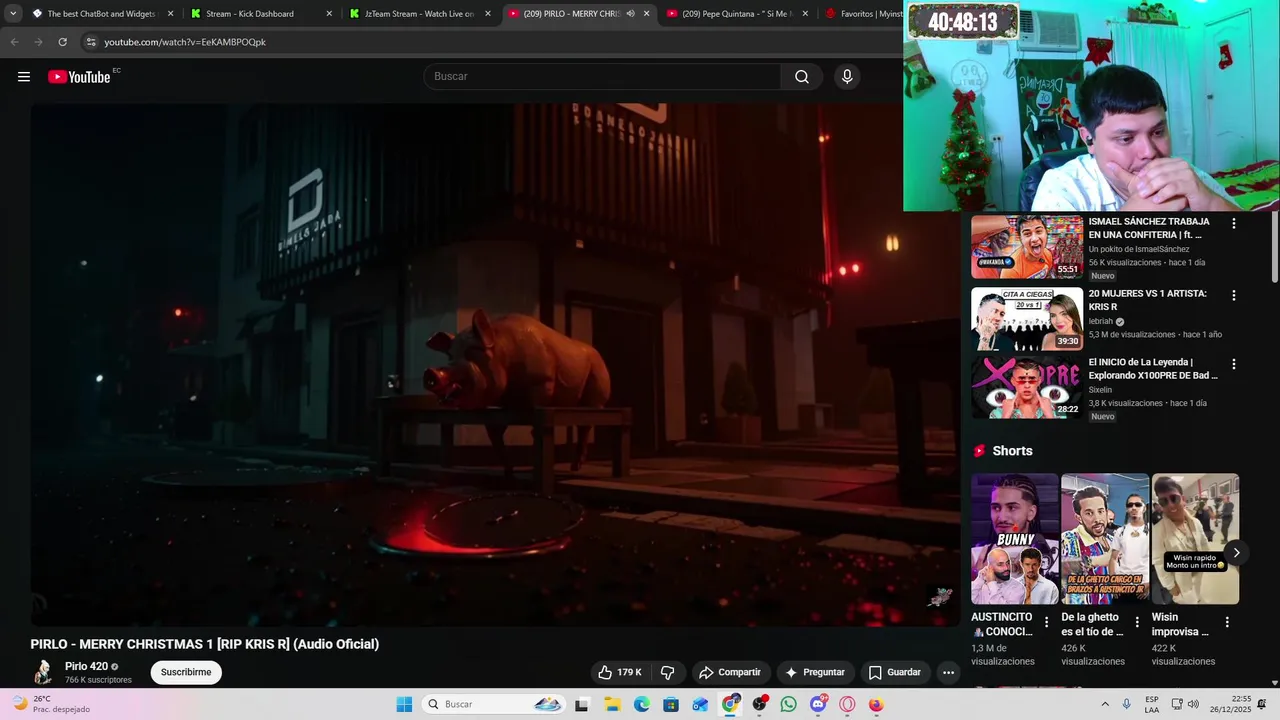The width and height of the screenshot is (1280, 720).
Task: Close the Kick Dashboard tab
Action: pyautogui.click(x=329, y=14)
